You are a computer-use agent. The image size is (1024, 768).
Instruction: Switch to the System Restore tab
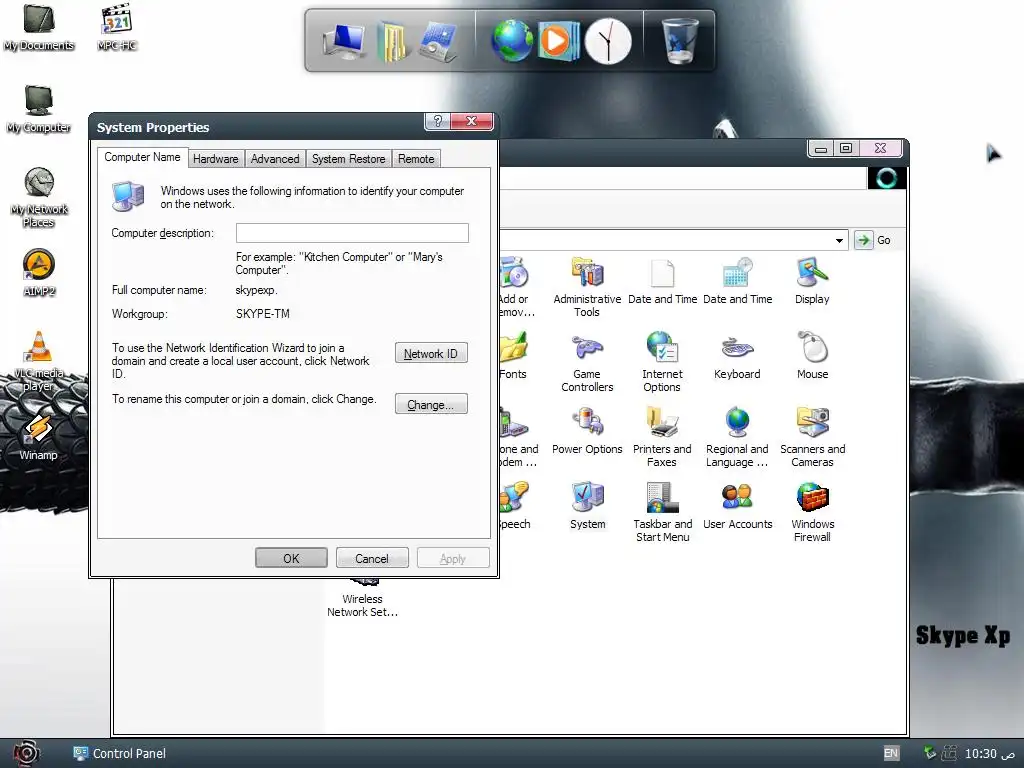click(348, 159)
